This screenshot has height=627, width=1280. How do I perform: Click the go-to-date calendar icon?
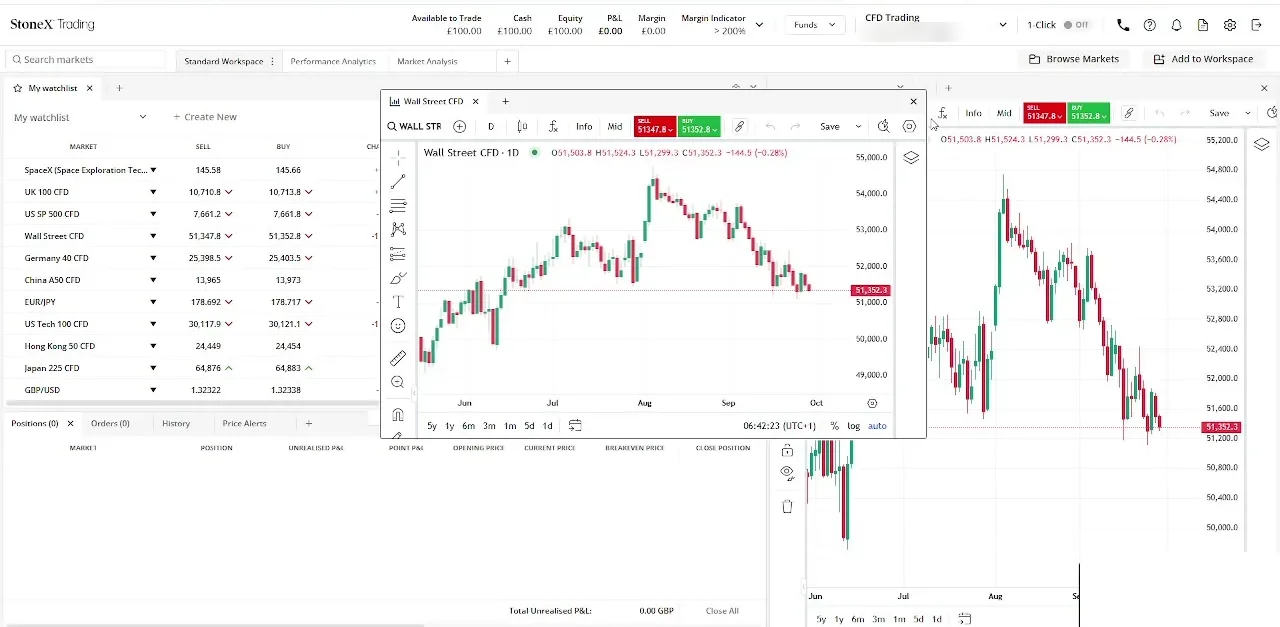(575, 425)
